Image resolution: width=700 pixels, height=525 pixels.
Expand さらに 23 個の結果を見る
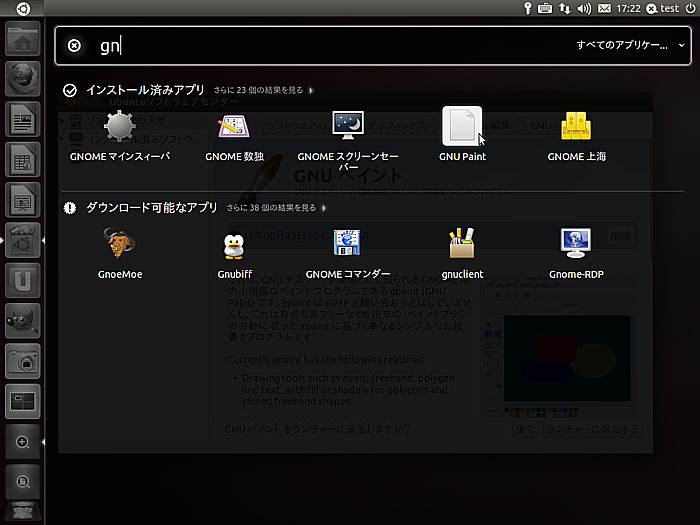(x=263, y=90)
